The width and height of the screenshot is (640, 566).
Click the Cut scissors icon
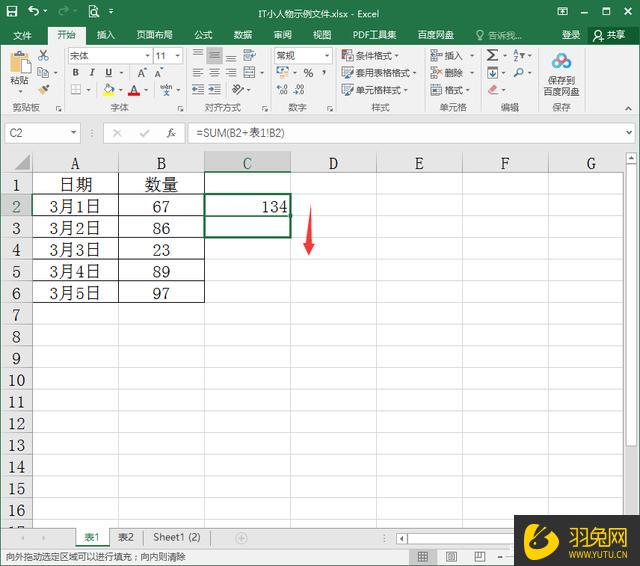click(43, 55)
